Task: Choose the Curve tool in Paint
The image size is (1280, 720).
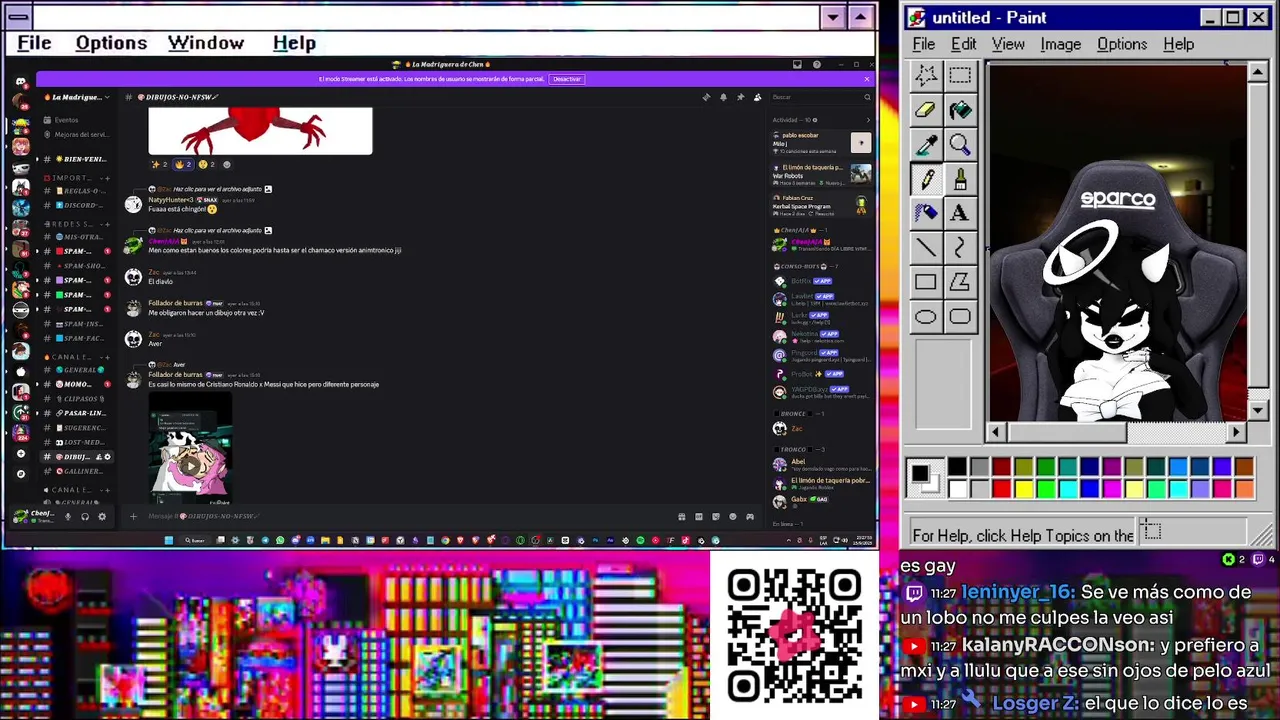Action: pyautogui.click(x=960, y=248)
